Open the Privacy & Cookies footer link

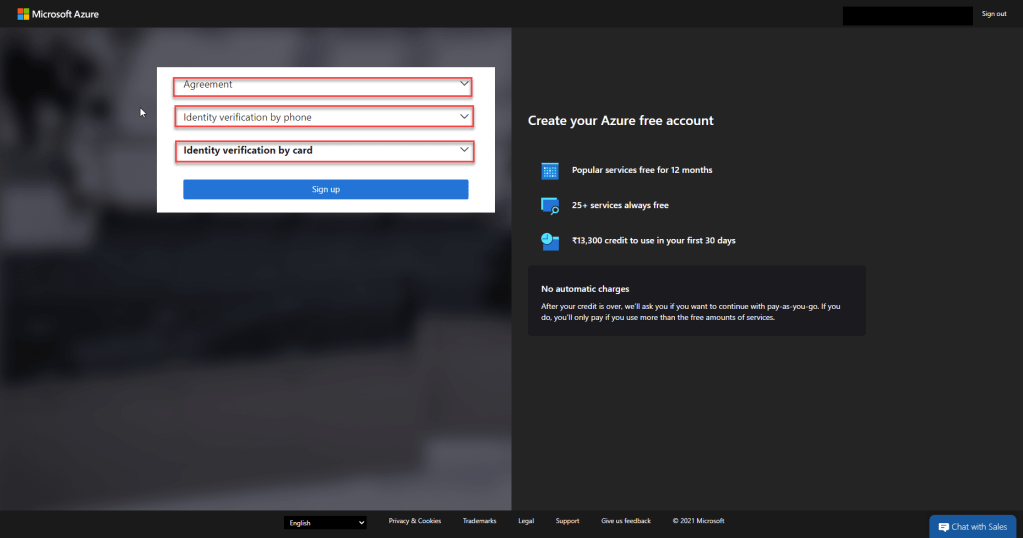(x=414, y=521)
